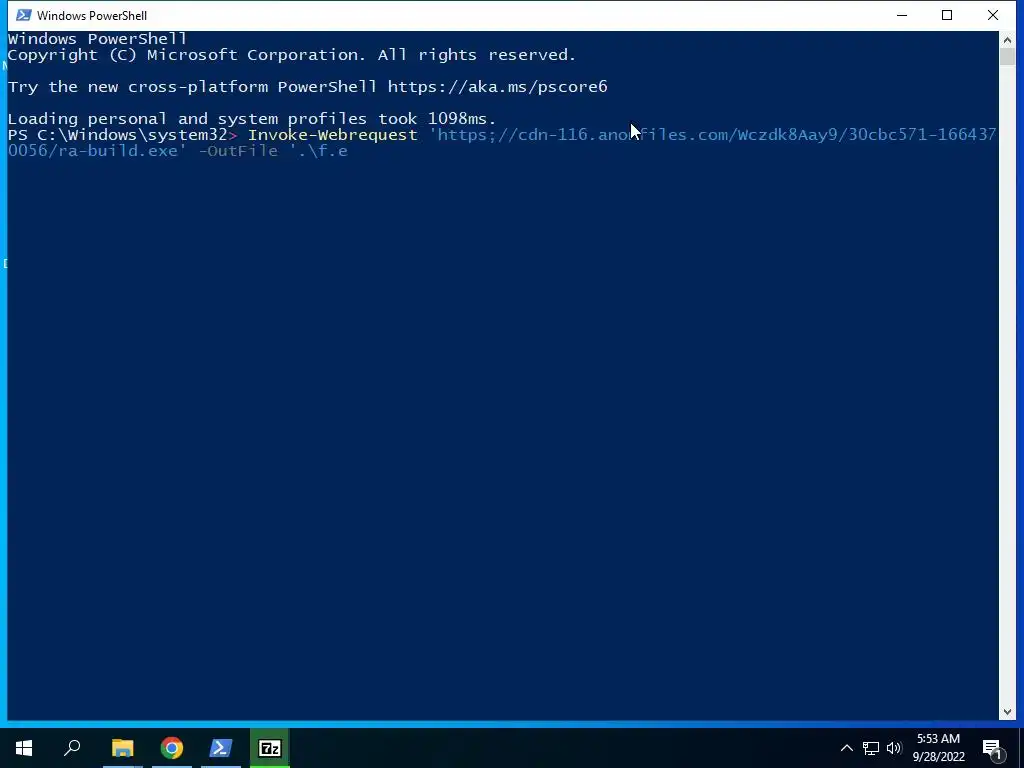
Task: Open the Action Center notifications icon
Action: pyautogui.click(x=993, y=748)
